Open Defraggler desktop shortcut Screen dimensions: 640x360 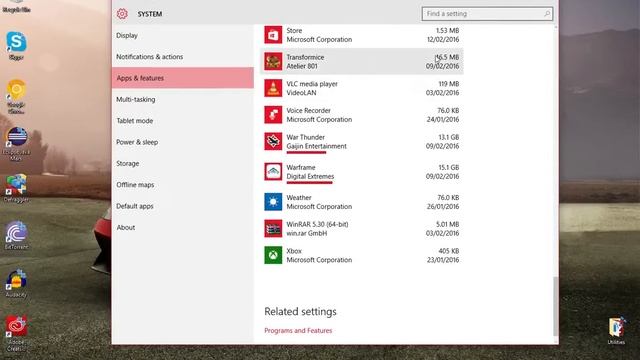(16, 188)
